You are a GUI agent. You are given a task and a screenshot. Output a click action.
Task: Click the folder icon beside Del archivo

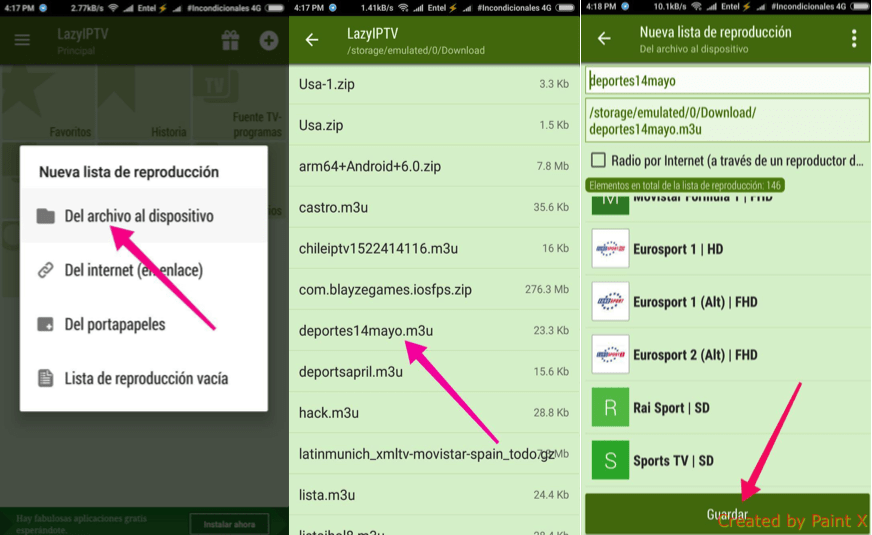[46, 216]
